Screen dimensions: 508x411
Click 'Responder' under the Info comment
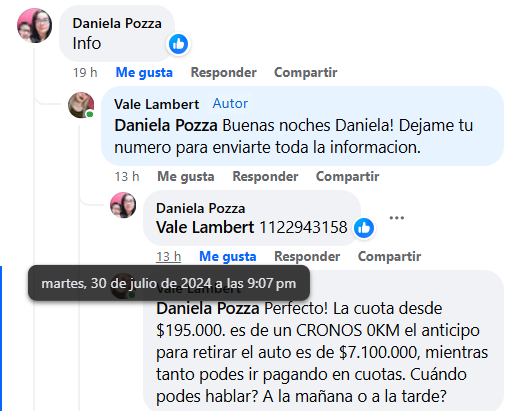pos(224,72)
